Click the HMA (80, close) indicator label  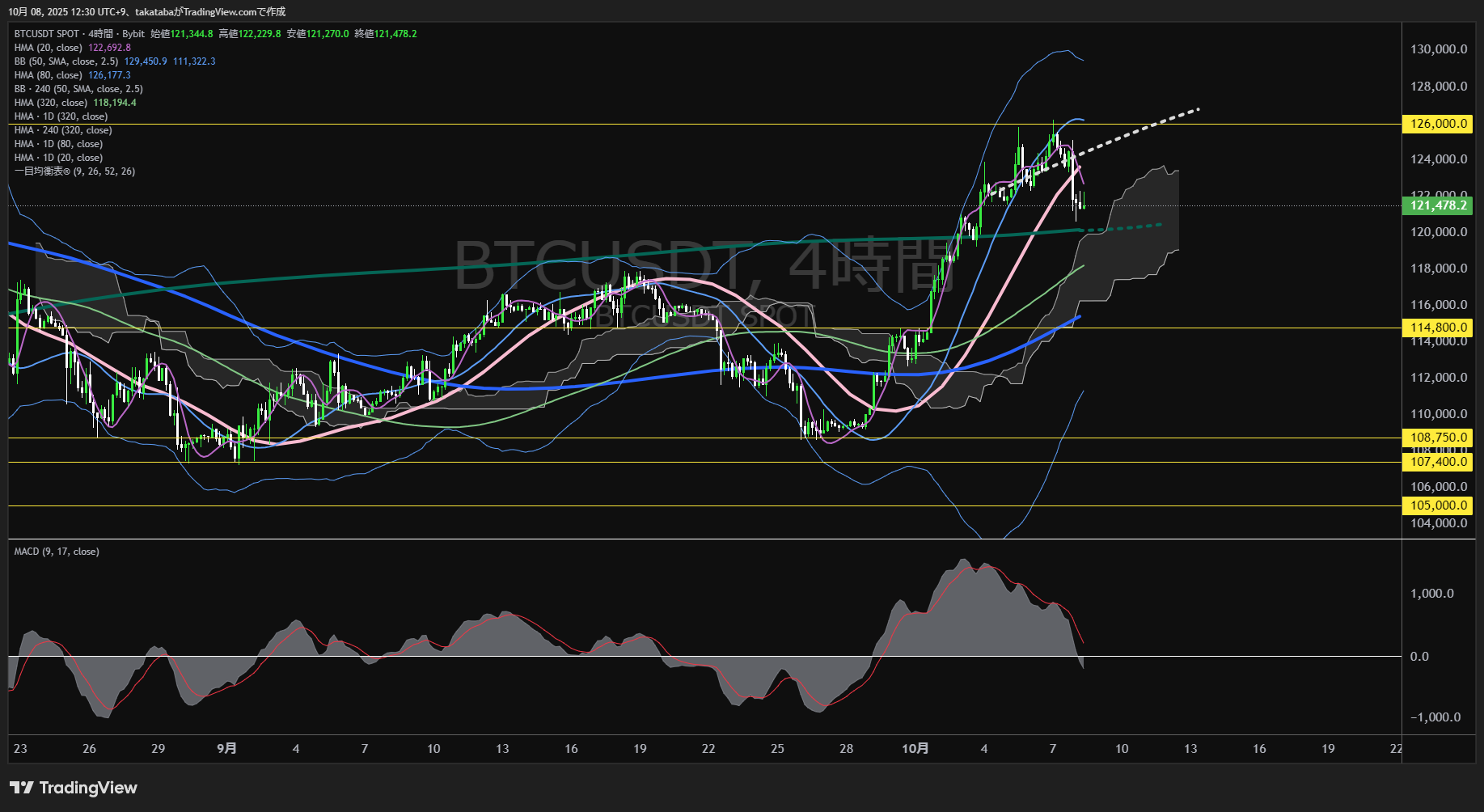click(x=49, y=75)
